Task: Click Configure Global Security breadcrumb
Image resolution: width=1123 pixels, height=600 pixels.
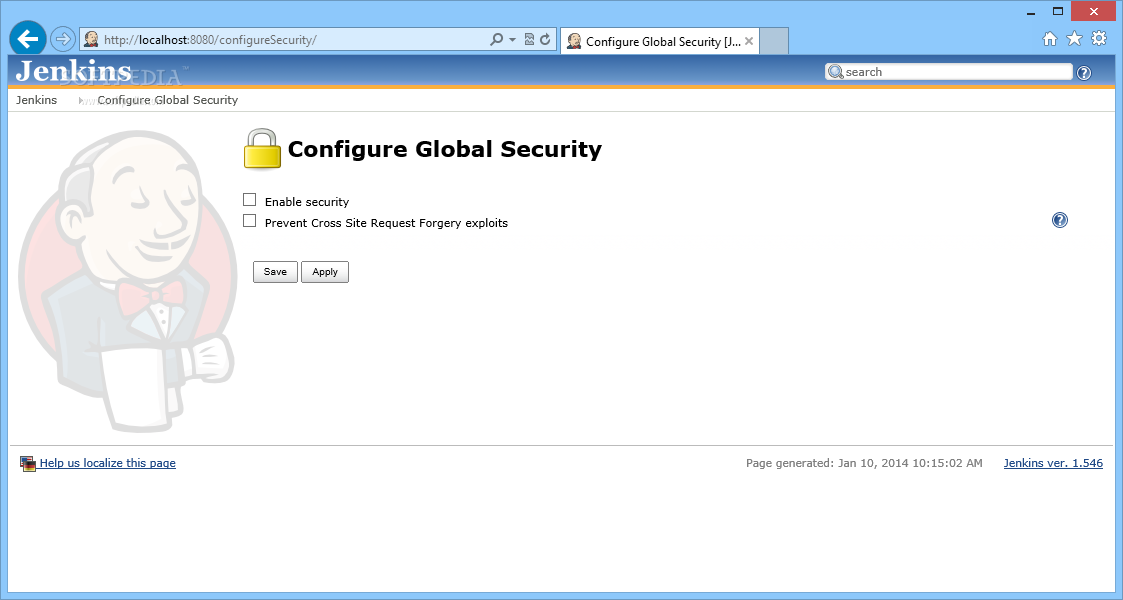Action: pyautogui.click(x=168, y=100)
